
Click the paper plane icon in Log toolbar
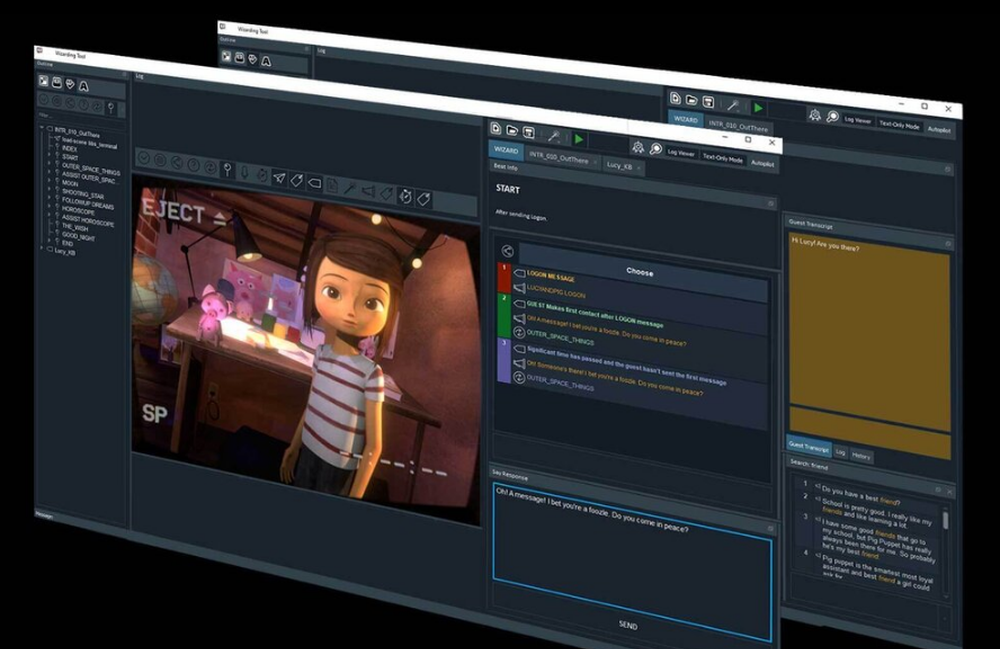279,177
